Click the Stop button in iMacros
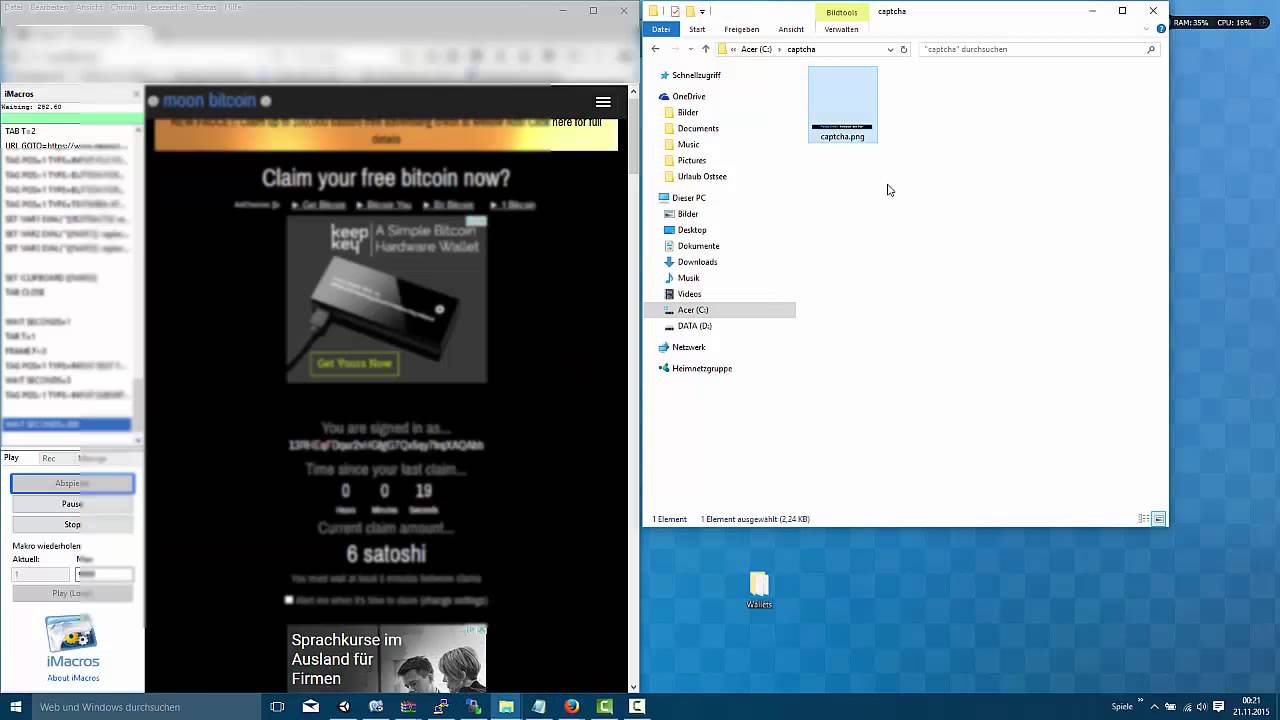The width and height of the screenshot is (1280, 720). 72,524
